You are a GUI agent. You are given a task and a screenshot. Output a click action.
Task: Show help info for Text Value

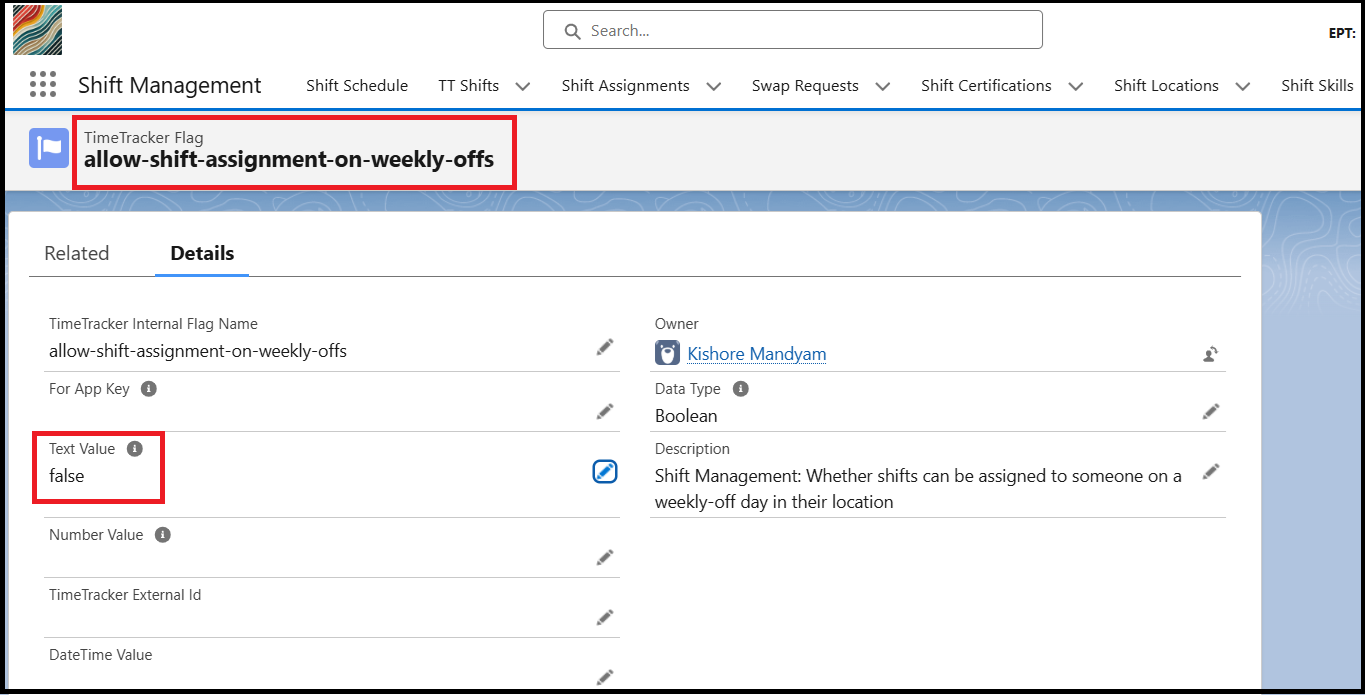135,449
